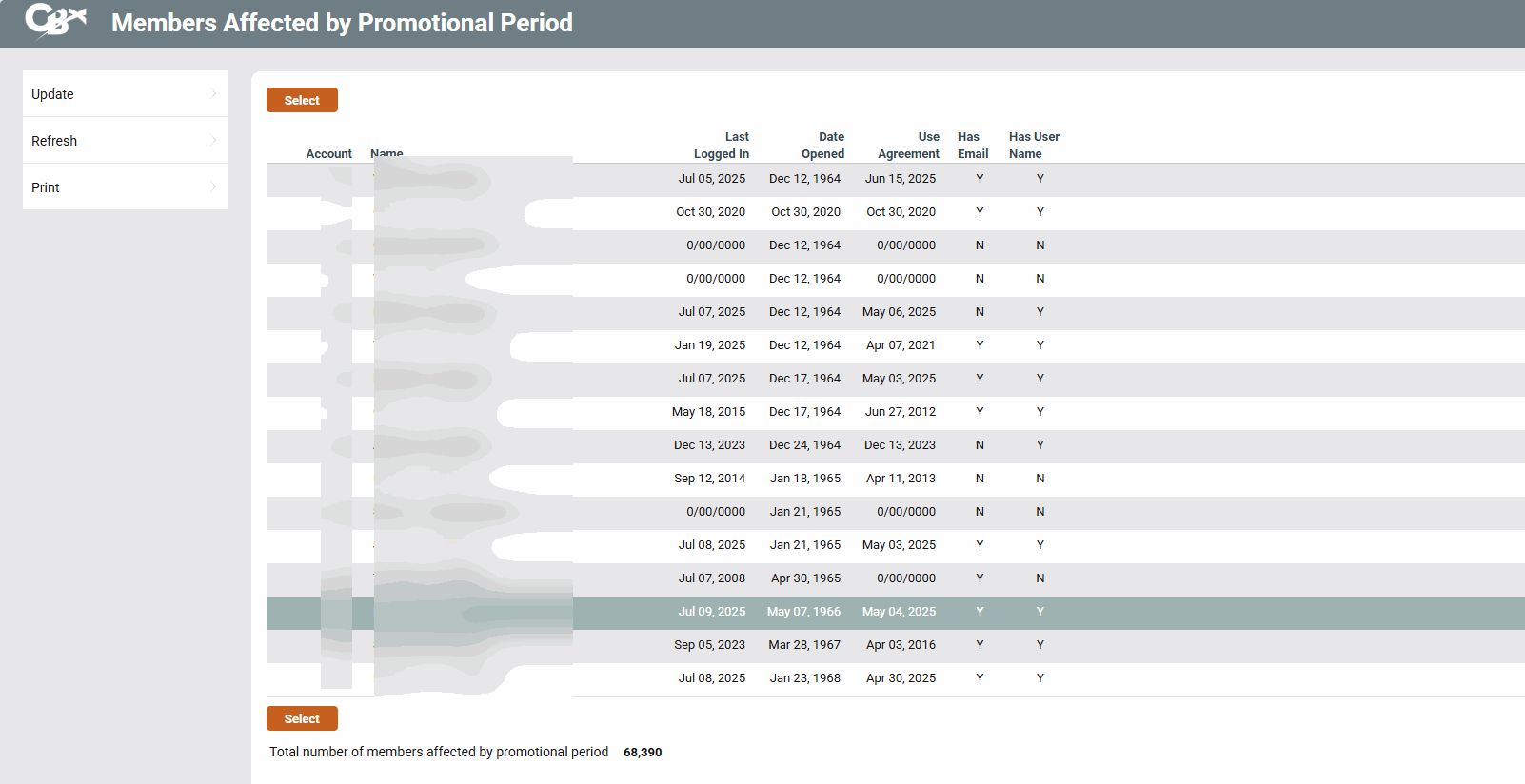Click the total members count 68,390

click(x=643, y=753)
